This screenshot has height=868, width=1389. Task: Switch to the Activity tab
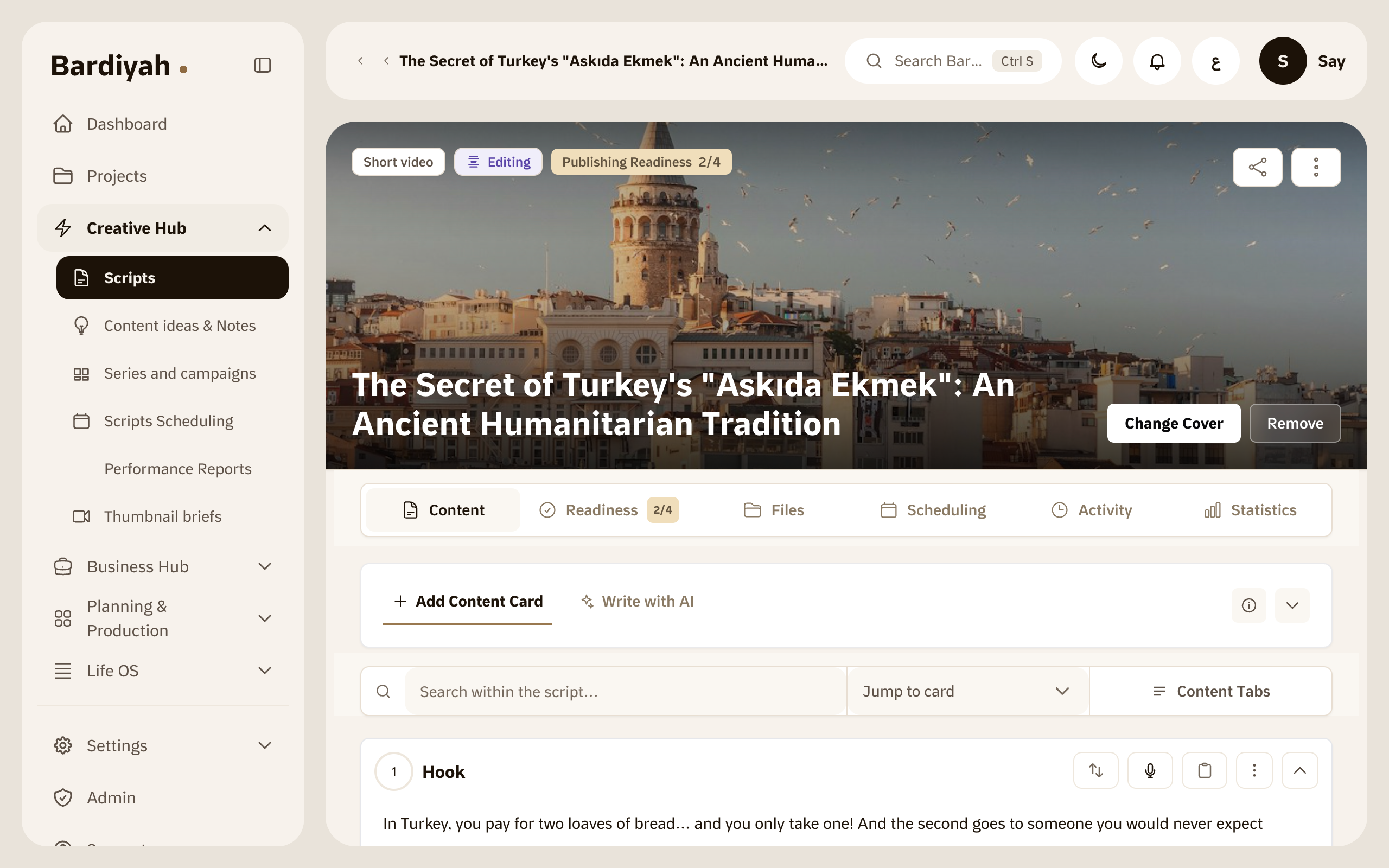(x=1092, y=510)
